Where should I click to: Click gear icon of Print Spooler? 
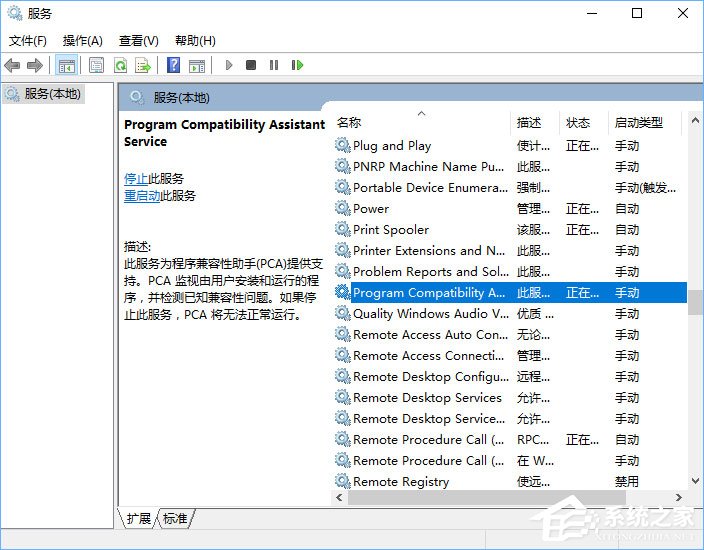[x=343, y=229]
